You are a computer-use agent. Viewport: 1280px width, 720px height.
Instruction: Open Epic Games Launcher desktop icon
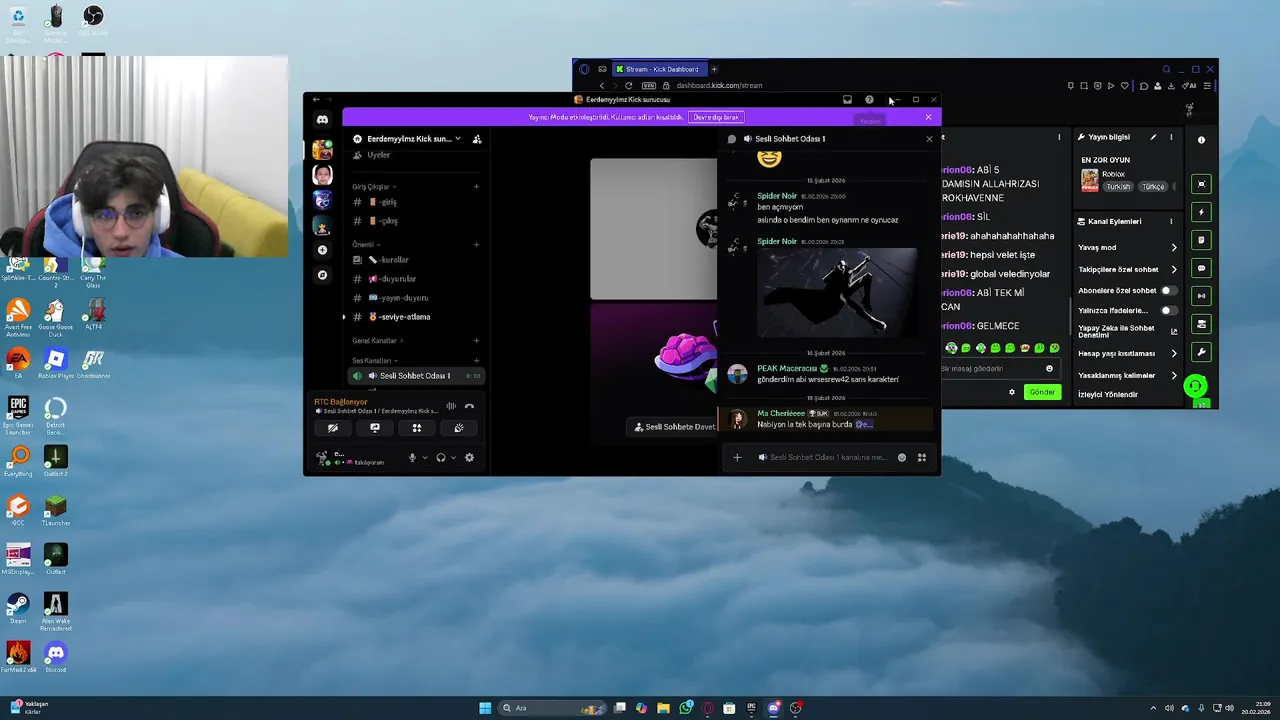click(x=18, y=413)
